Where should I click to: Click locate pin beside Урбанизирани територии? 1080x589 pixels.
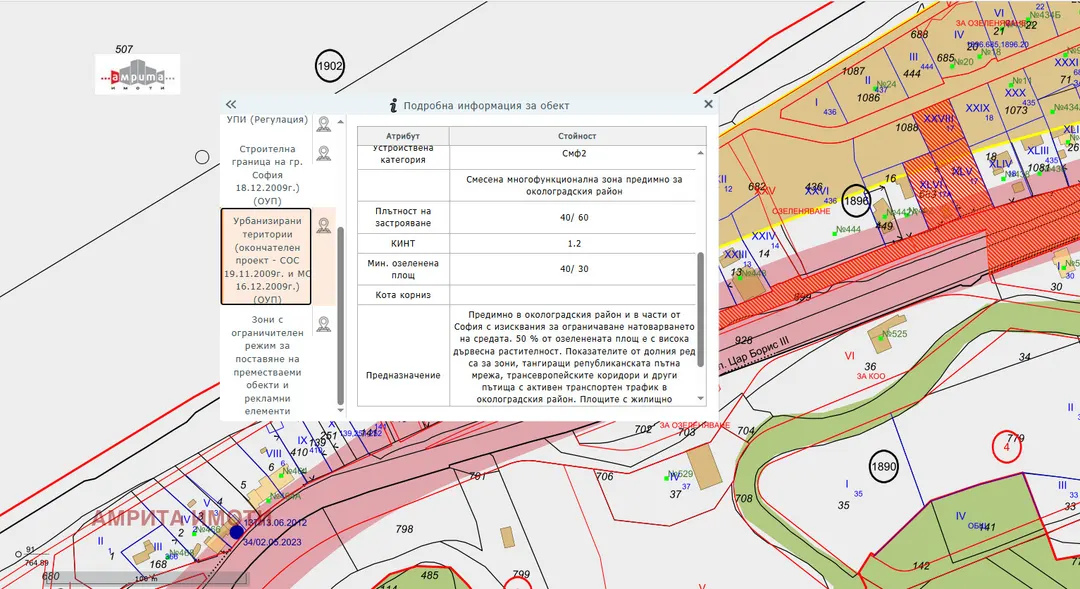(324, 225)
